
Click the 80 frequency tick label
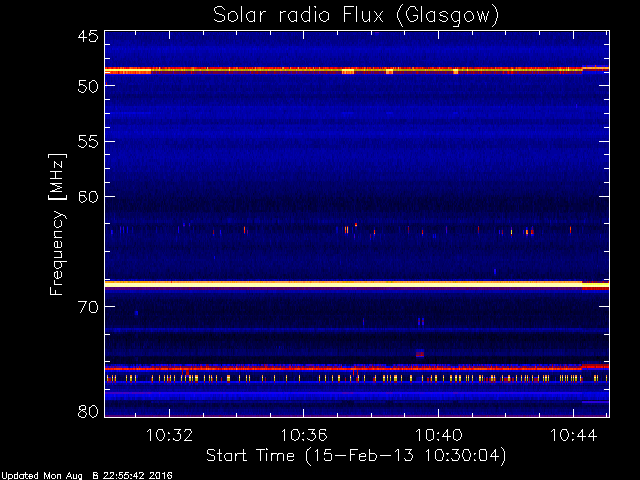tap(88, 411)
